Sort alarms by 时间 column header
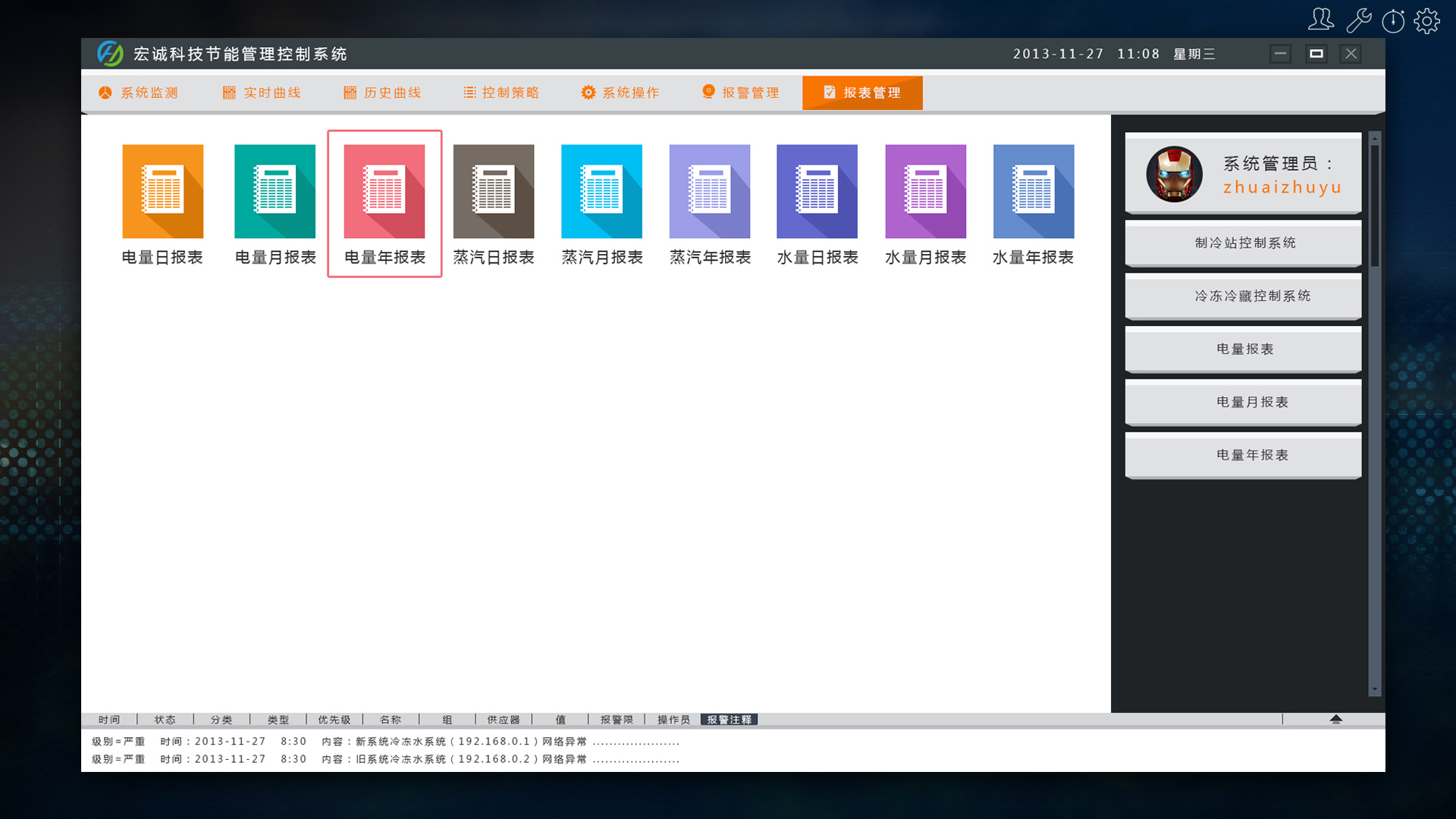Screen dimensions: 1456x819 pos(109,720)
